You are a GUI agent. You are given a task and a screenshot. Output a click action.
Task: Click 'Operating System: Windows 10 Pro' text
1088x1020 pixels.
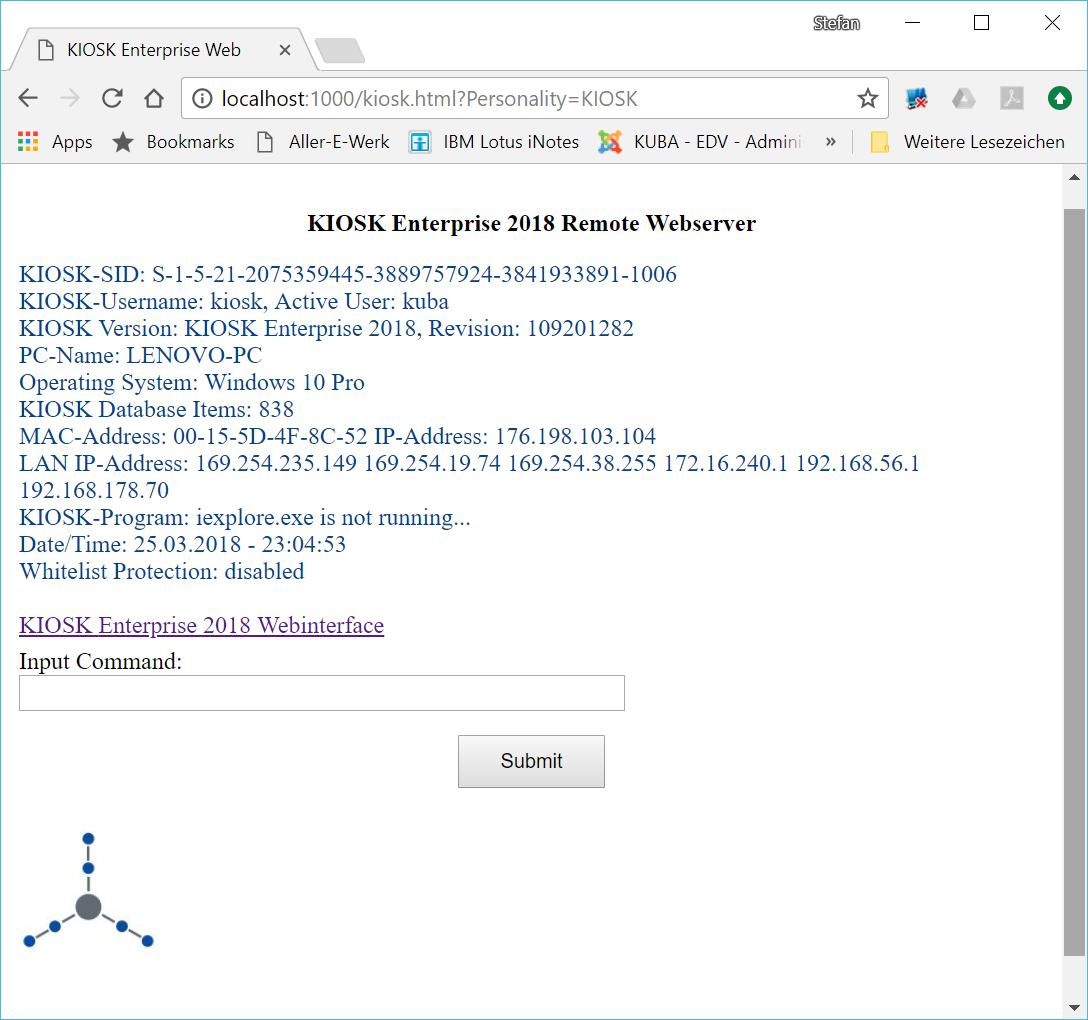192,382
